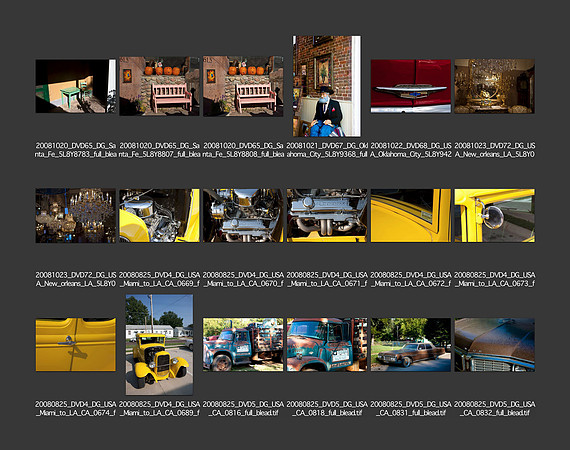Click filename label CA_0832_full_bleed.tif
Viewport: 570px width, 450px height.
point(494,408)
